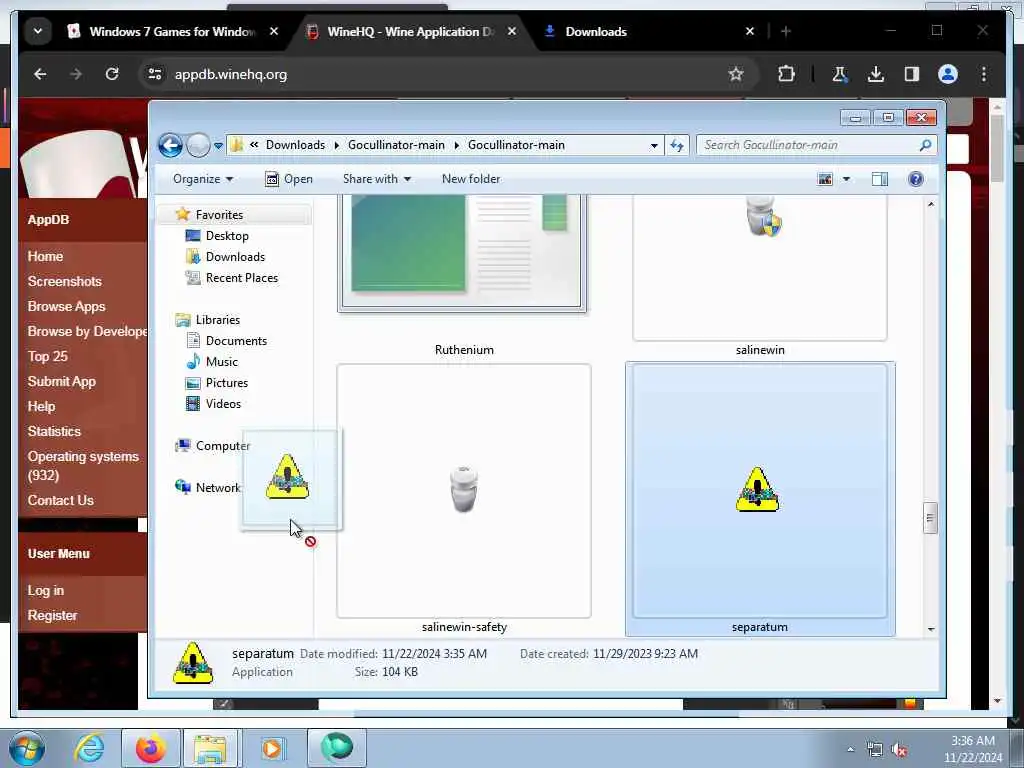The width and height of the screenshot is (1024, 768).
Task: Select the separatum application icon
Action: (760, 490)
